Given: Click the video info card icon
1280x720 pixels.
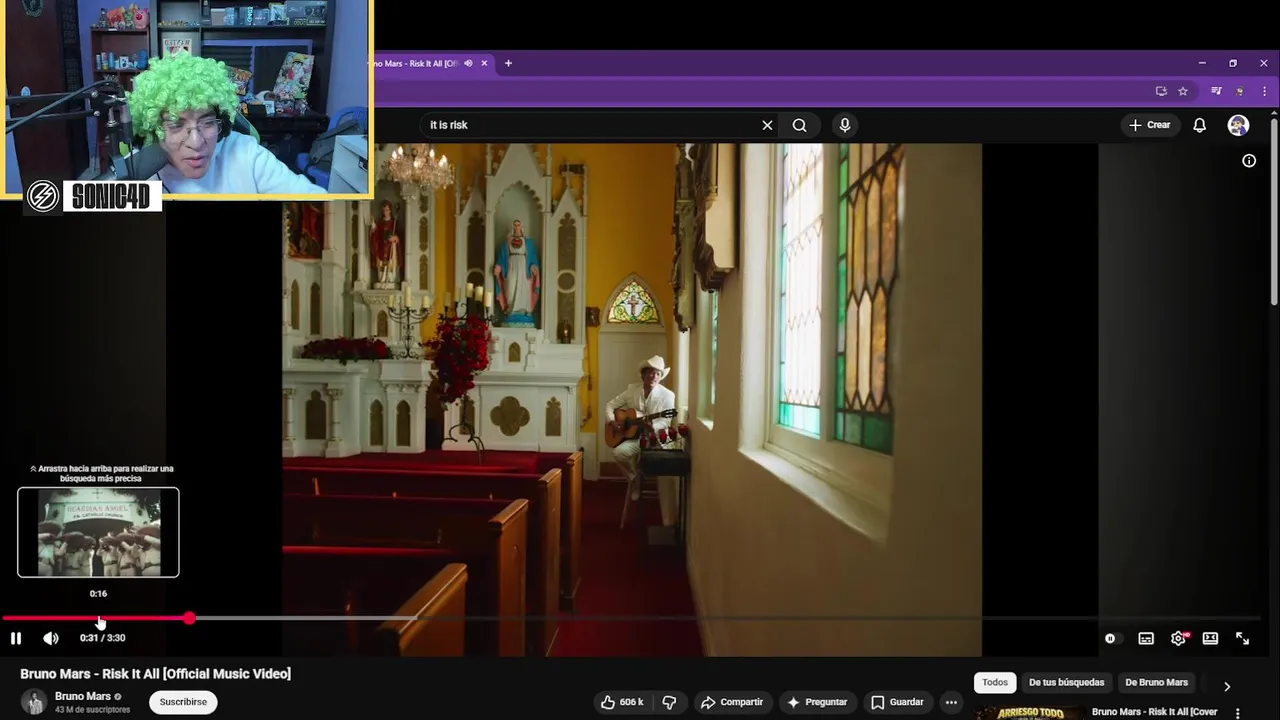Looking at the screenshot, I should pos(1249,161).
